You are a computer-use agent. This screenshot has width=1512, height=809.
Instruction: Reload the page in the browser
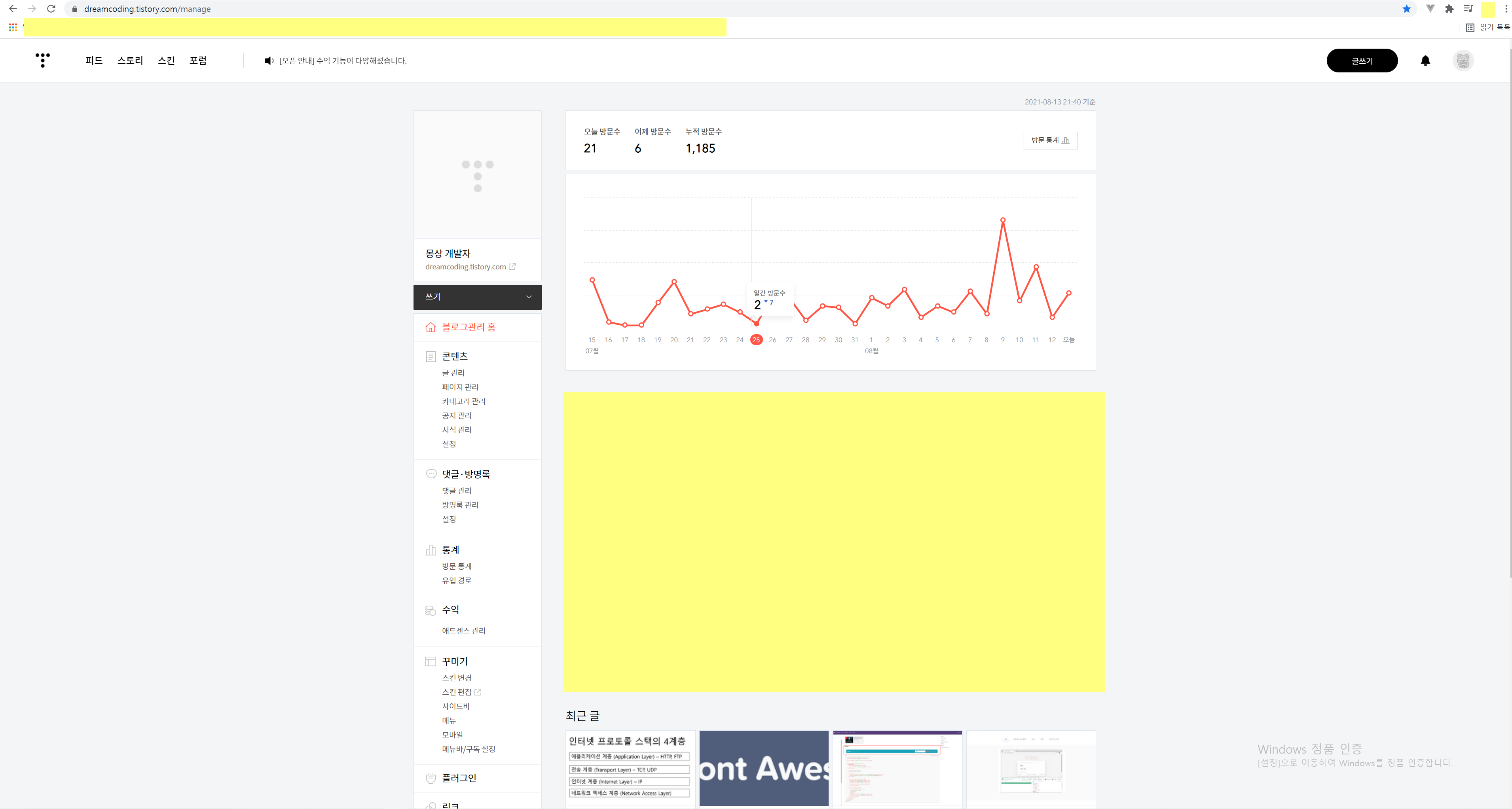pos(51,9)
